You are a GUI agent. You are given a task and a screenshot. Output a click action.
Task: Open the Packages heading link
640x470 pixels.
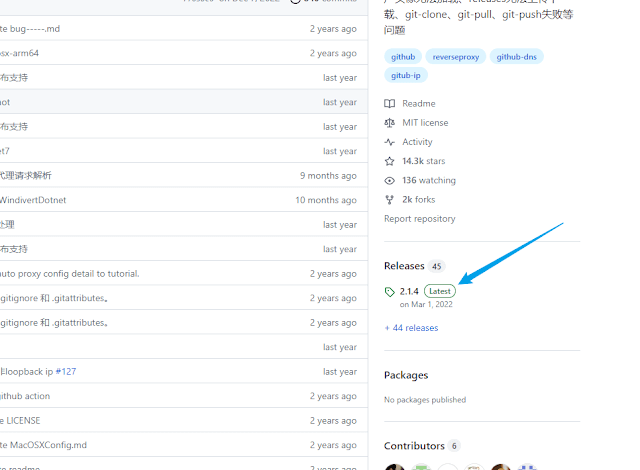pos(406,375)
